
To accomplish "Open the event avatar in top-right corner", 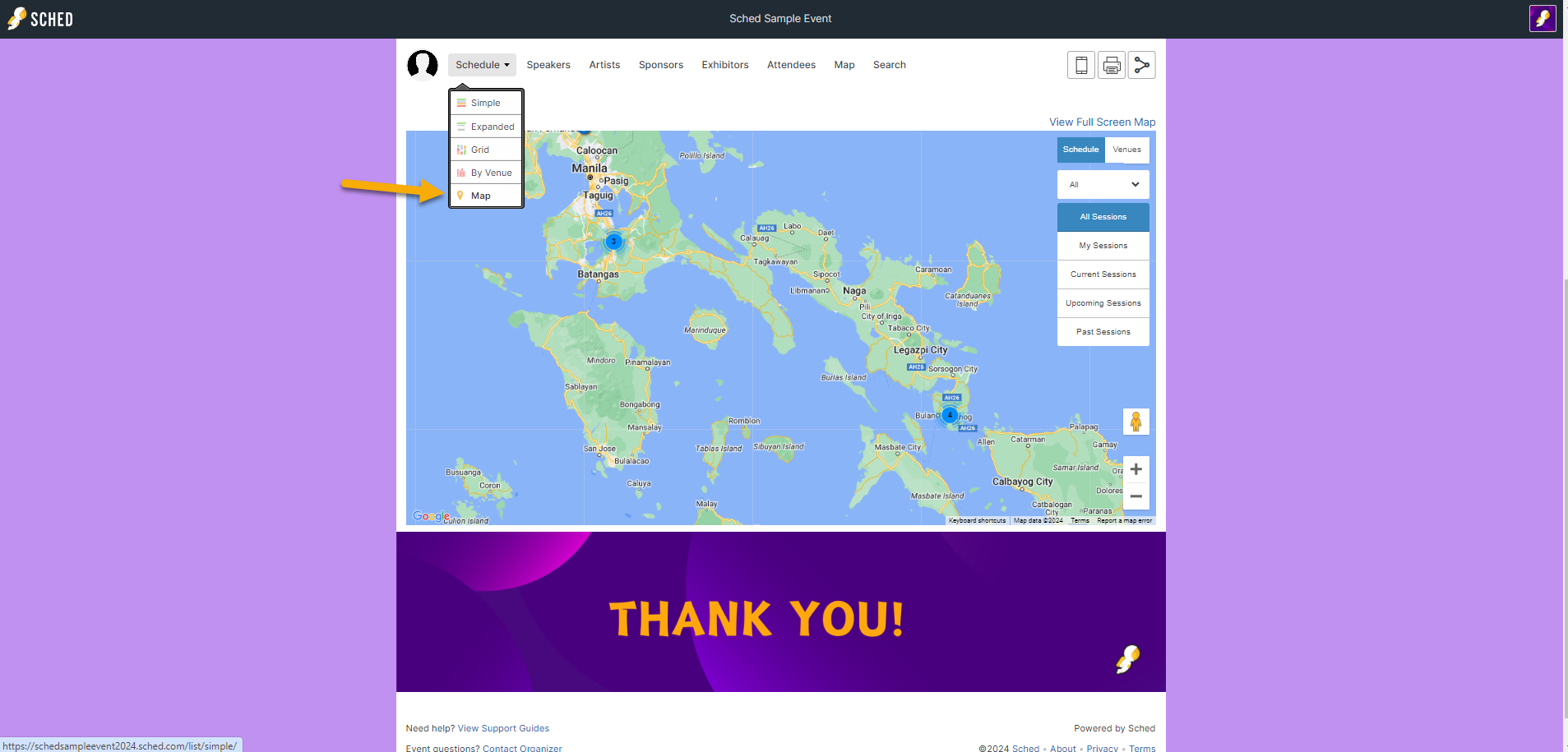I will (x=1543, y=18).
